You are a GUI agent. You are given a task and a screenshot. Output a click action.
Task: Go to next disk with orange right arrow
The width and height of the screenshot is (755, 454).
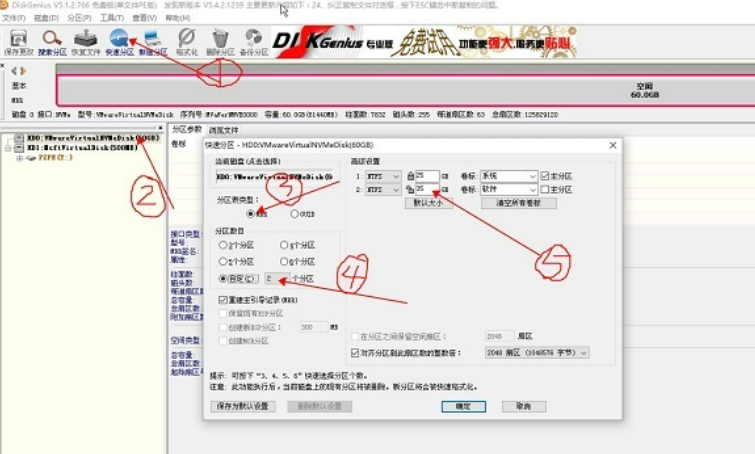(23, 71)
